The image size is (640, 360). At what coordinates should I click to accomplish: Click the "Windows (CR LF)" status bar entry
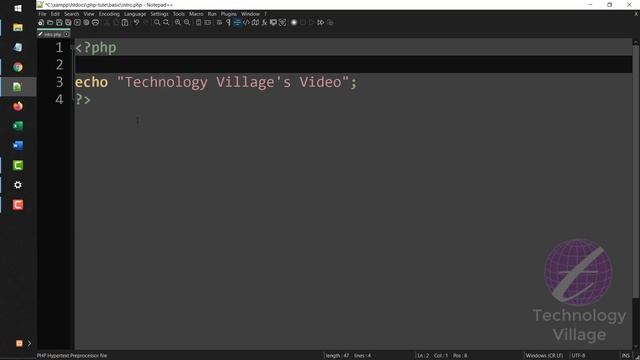(x=544, y=356)
